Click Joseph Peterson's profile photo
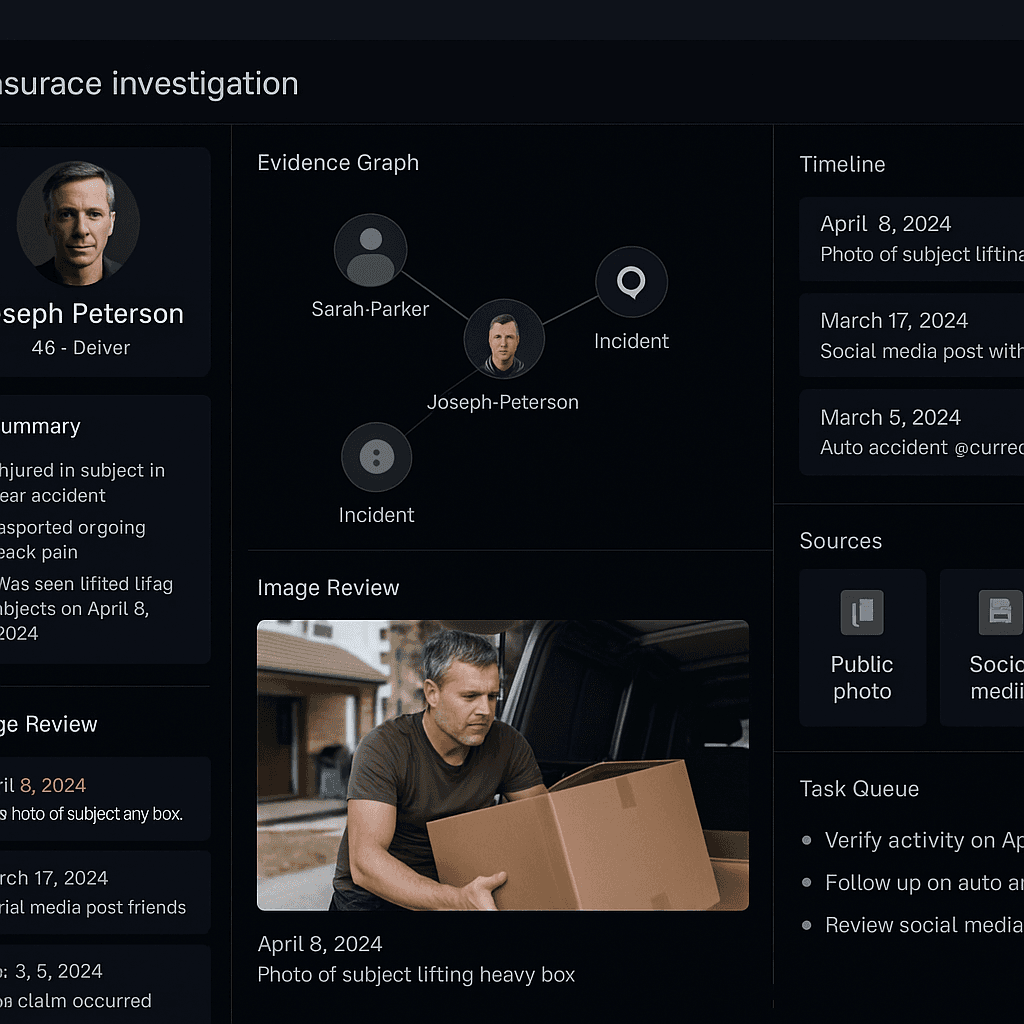This screenshot has height=1024, width=1024. pyautogui.click(x=78, y=222)
